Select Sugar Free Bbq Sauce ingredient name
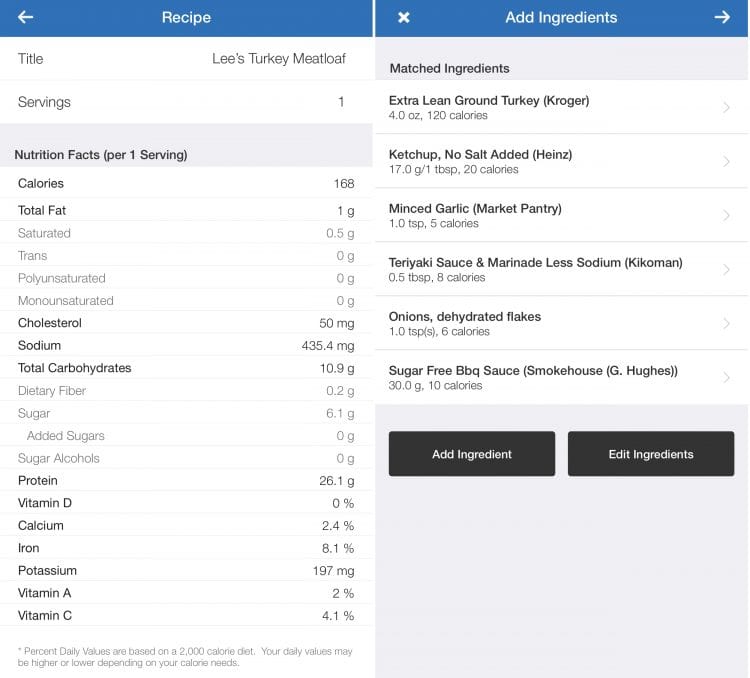750x678 pixels. (533, 371)
